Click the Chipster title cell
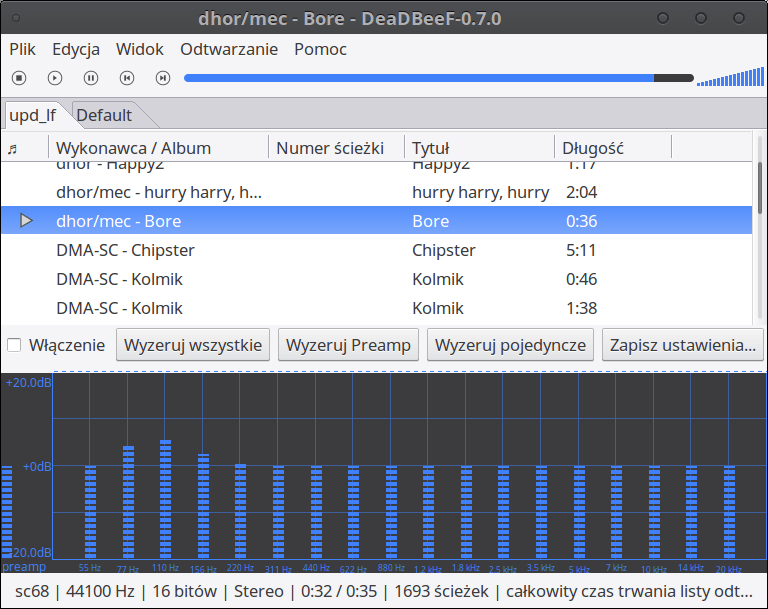The image size is (768, 609). tap(444, 250)
